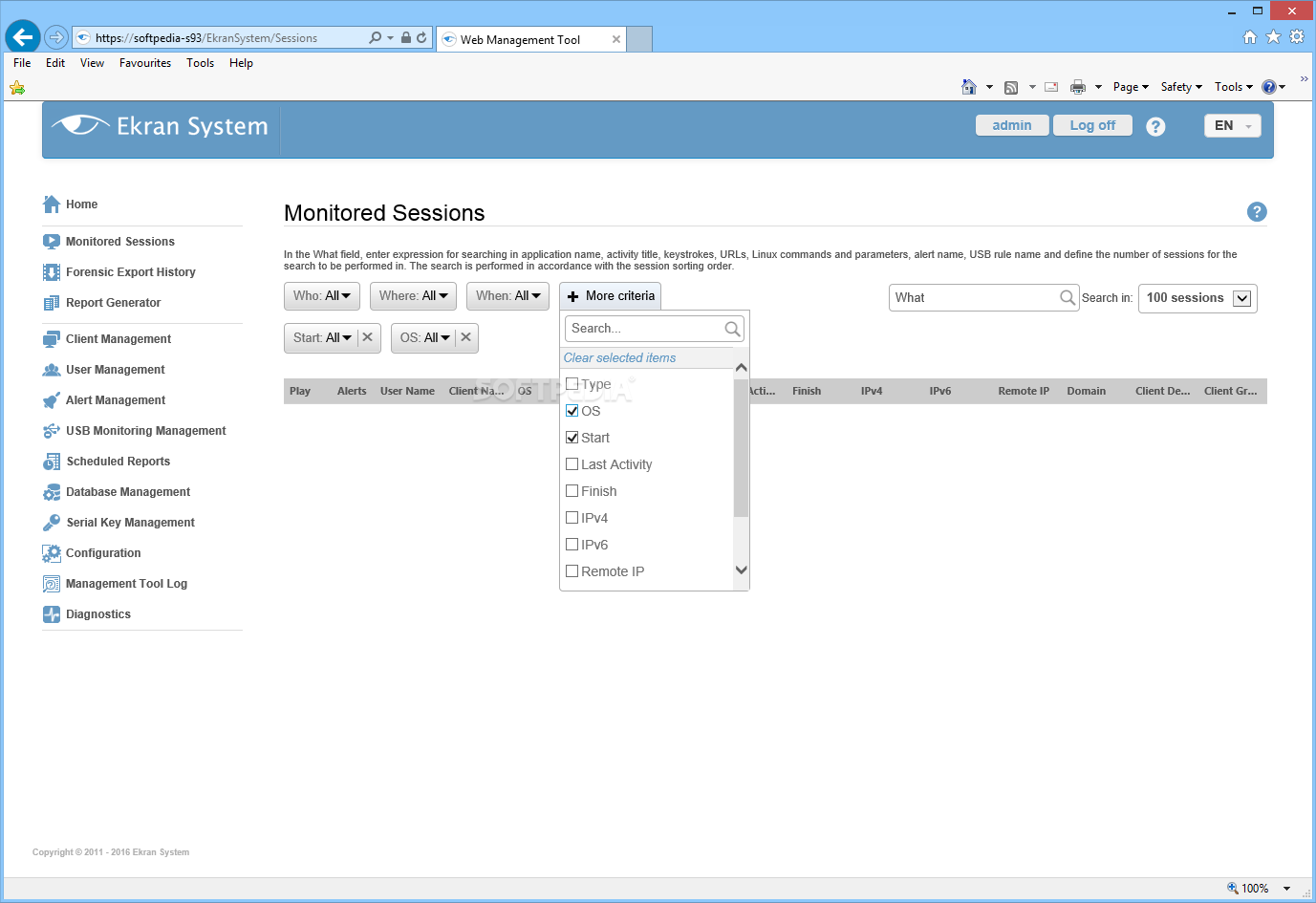The image size is (1316, 903).
Task: Click the User Management people icon
Action: point(52,370)
